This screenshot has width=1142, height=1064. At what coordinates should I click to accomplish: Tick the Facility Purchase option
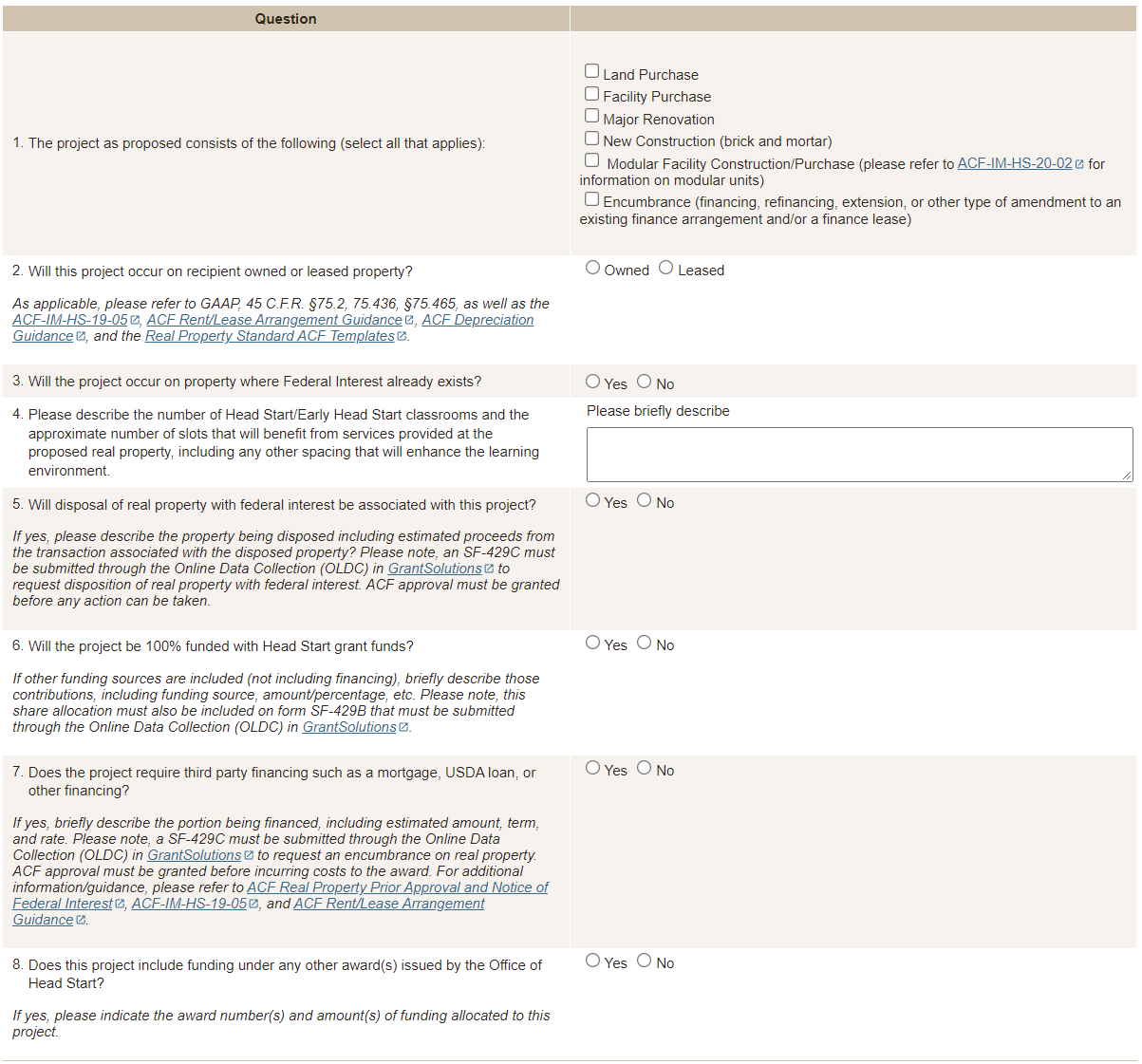pos(591,94)
